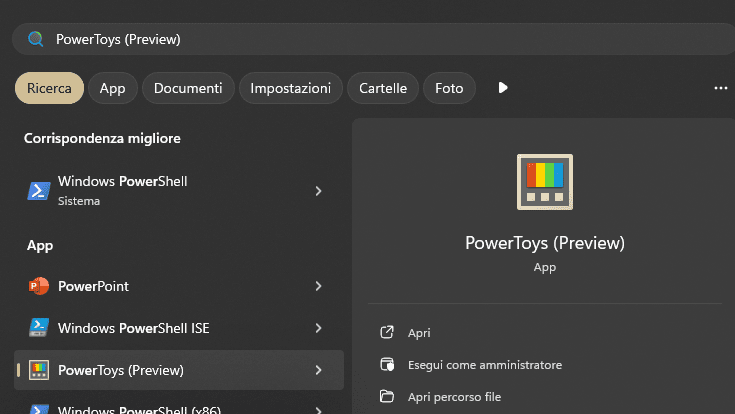Click the PowerPoint app icon

tap(39, 286)
